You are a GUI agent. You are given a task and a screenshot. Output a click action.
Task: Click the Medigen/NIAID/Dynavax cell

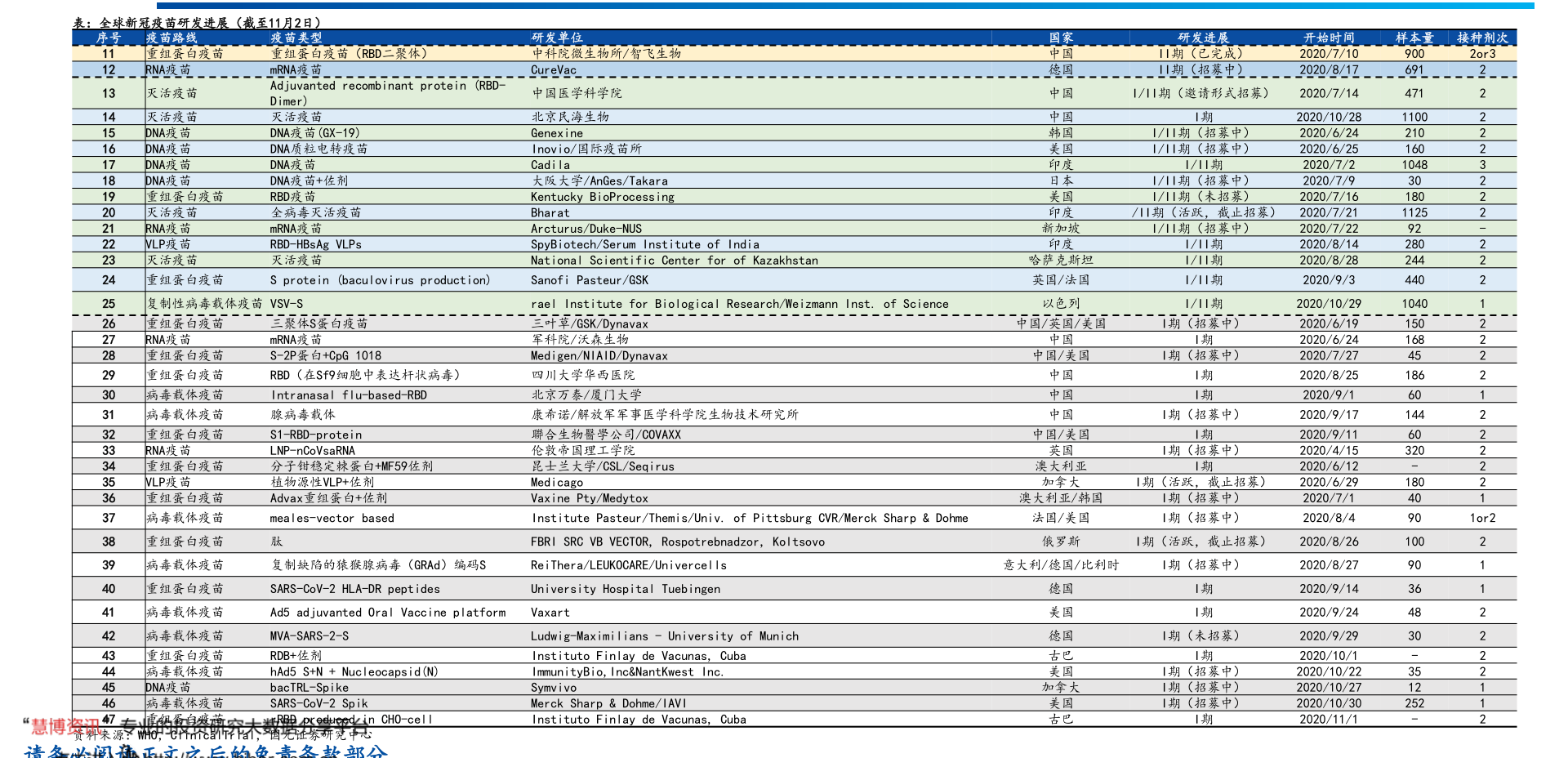(x=599, y=356)
